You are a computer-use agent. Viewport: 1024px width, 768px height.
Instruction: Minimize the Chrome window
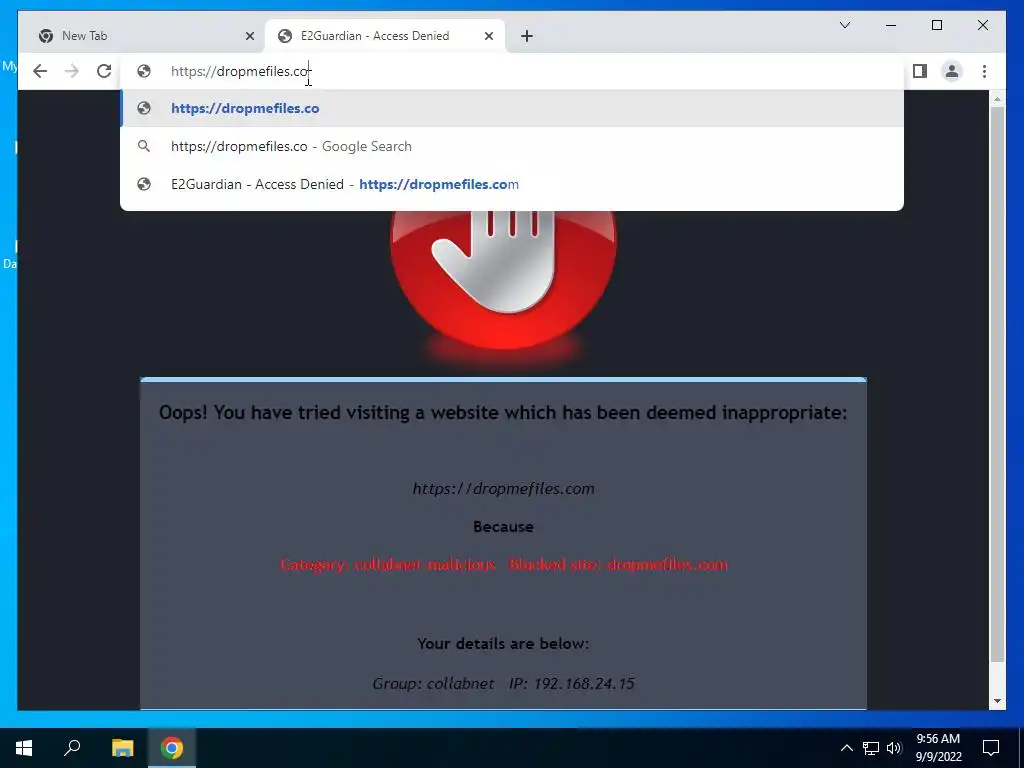coord(891,25)
